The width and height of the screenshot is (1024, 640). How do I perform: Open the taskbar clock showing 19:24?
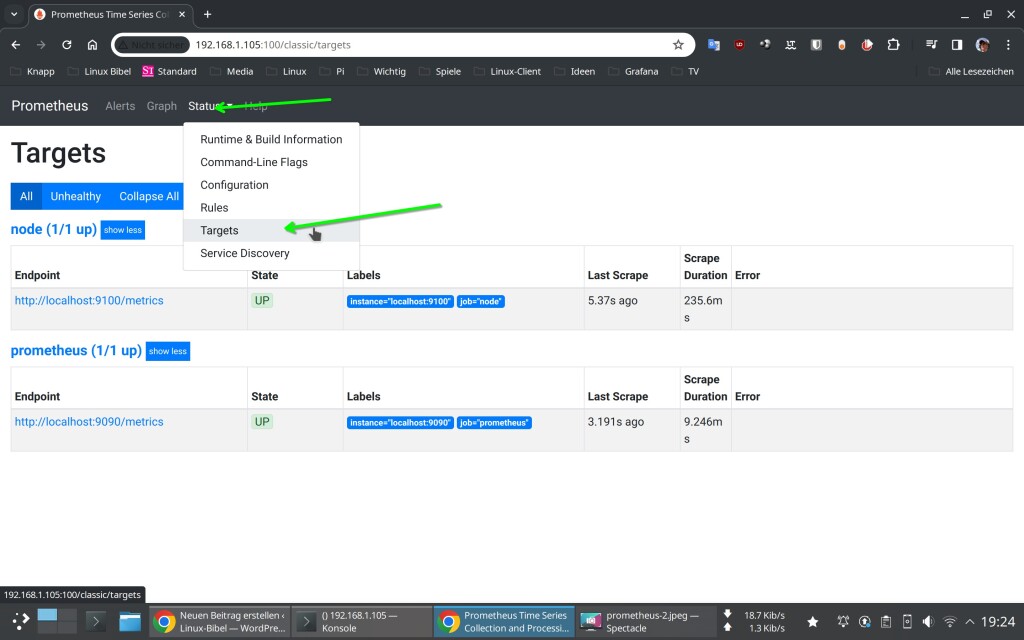[998, 622]
